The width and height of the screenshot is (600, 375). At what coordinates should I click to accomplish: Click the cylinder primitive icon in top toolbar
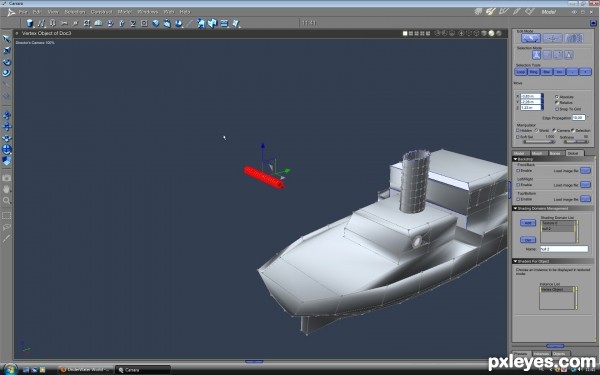29,23
